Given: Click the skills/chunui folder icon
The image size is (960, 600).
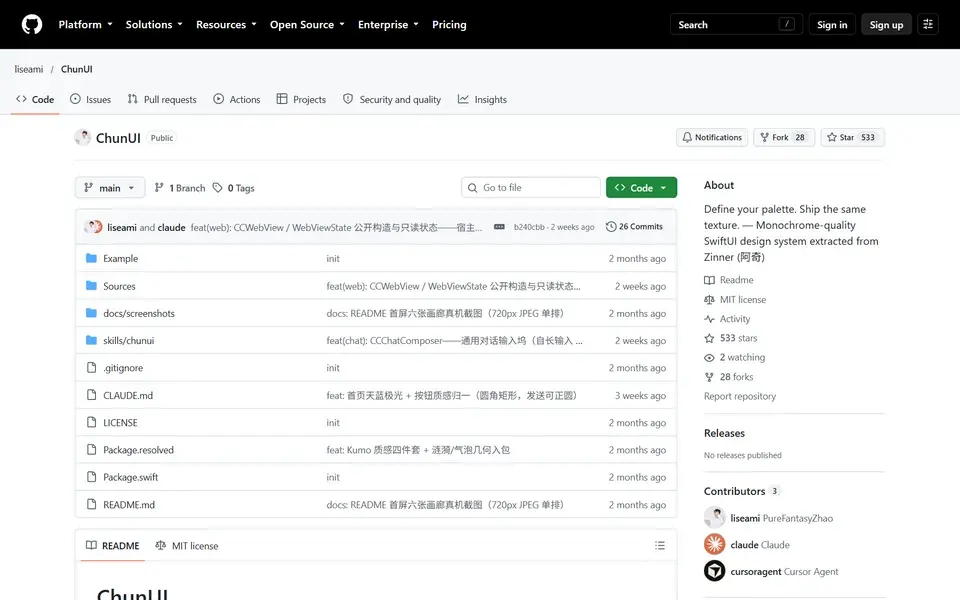Looking at the screenshot, I should click(x=91, y=340).
